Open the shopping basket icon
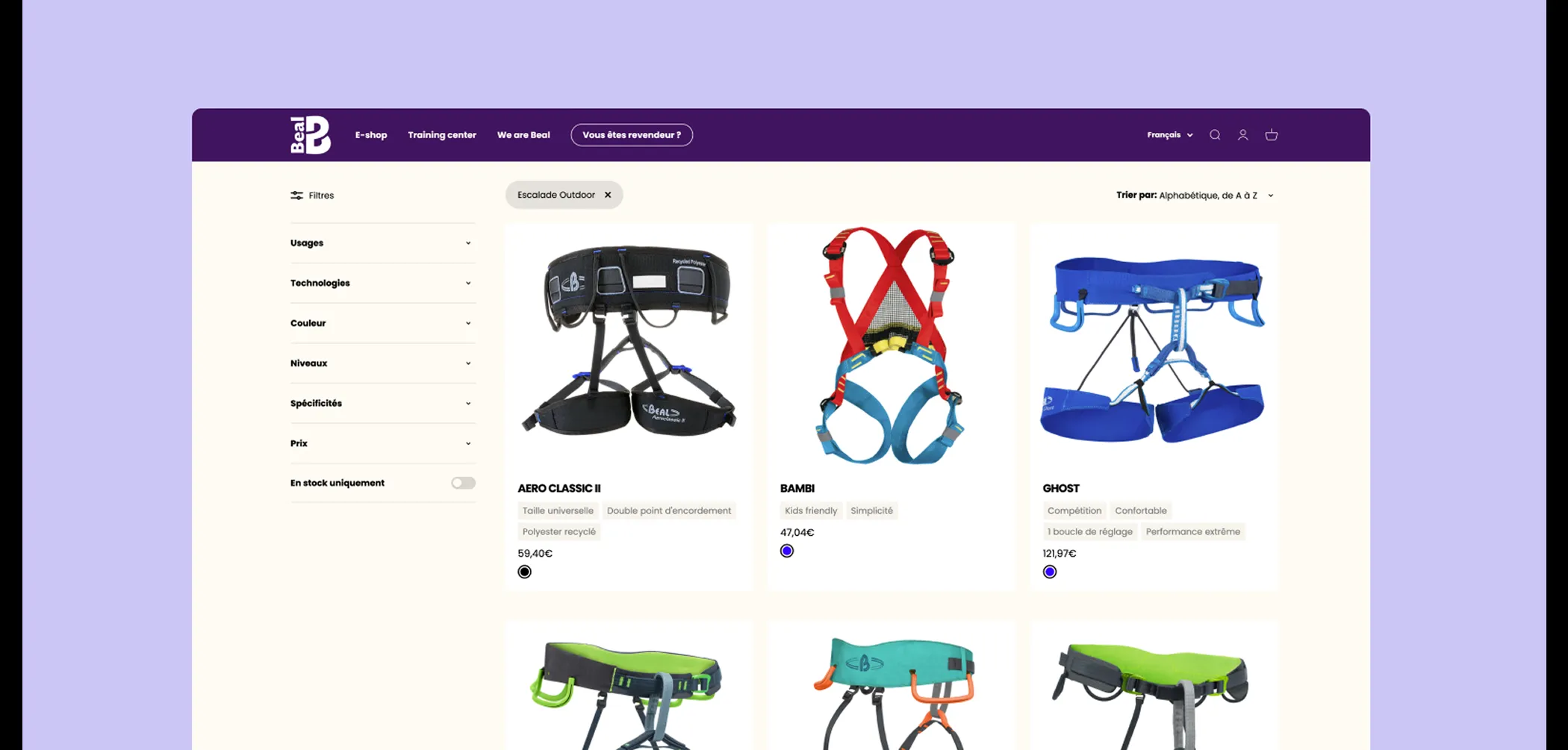 coord(1272,135)
